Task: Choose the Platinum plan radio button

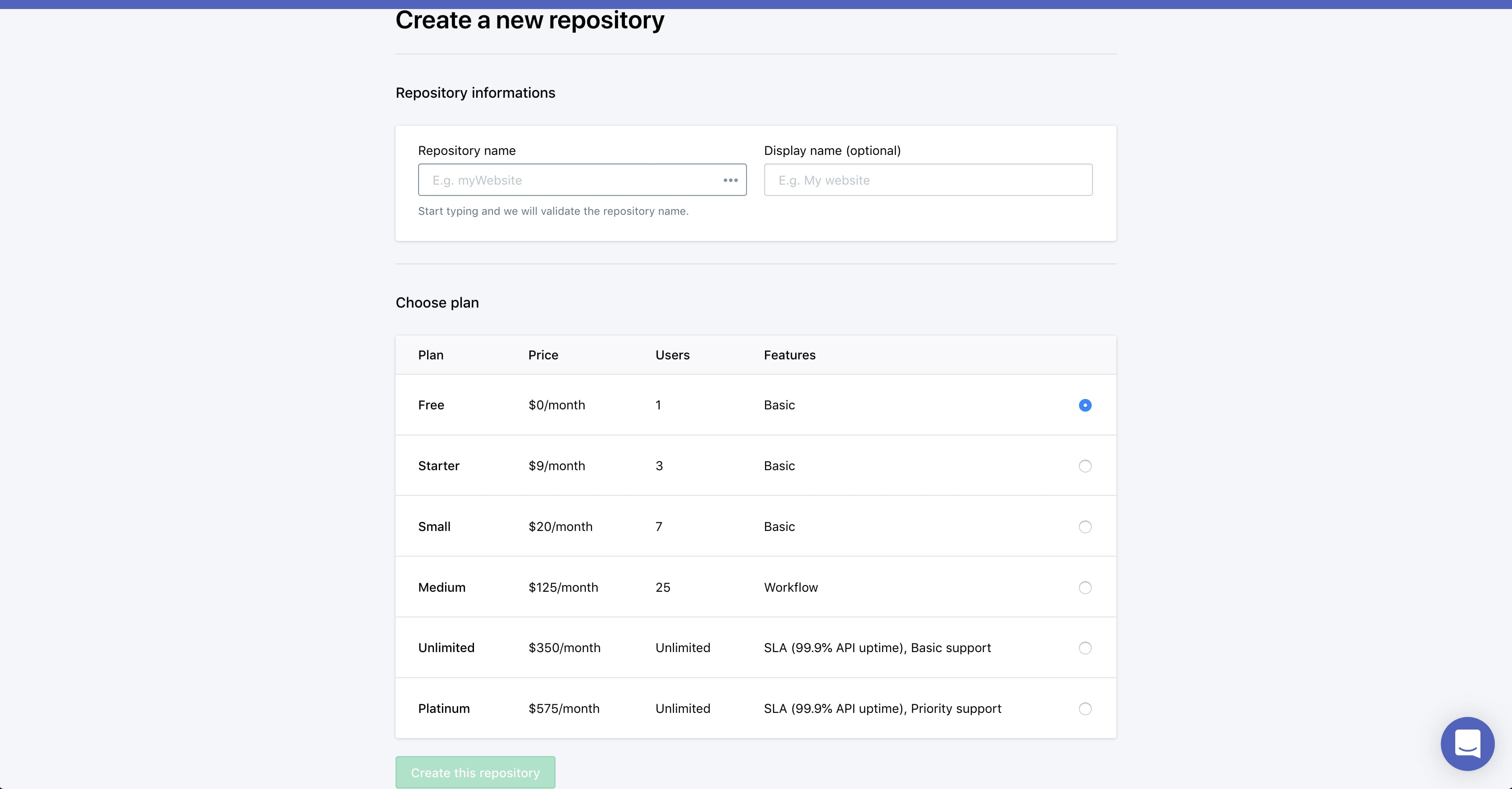Action: (1085, 709)
